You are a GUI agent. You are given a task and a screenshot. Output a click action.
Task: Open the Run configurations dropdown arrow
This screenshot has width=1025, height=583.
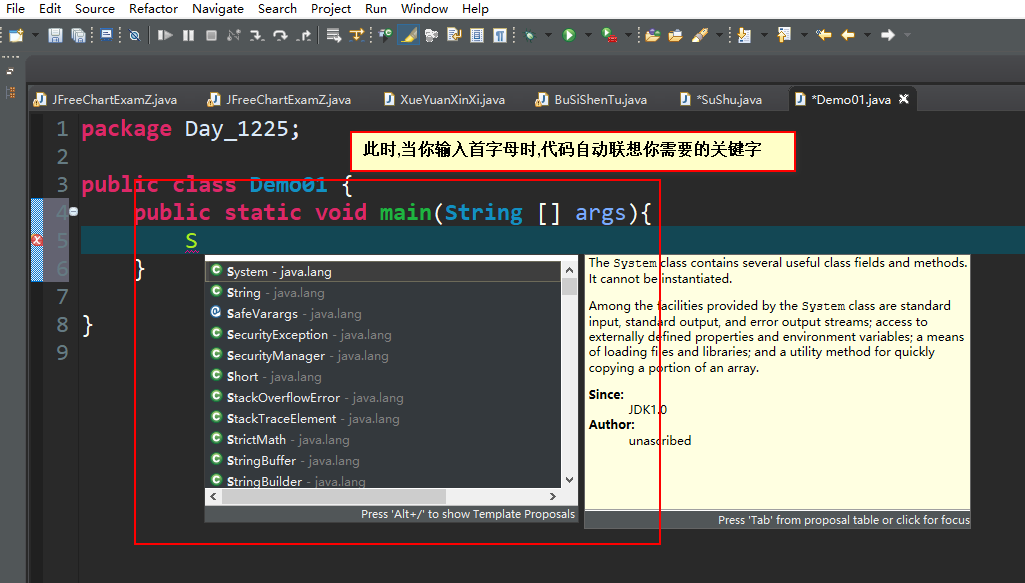pyautogui.click(x=588, y=35)
